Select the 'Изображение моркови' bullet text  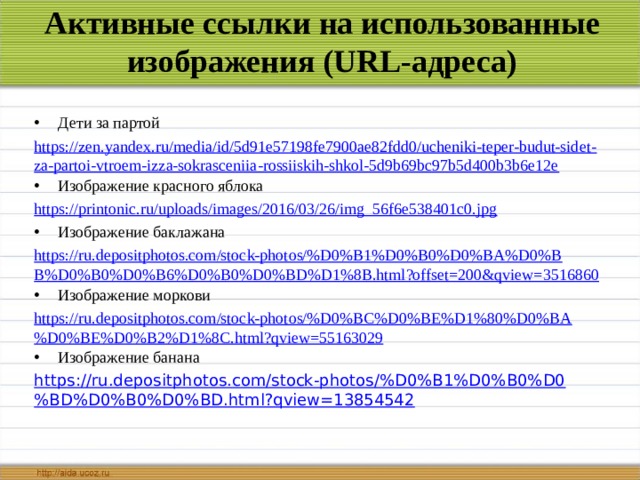134,296
